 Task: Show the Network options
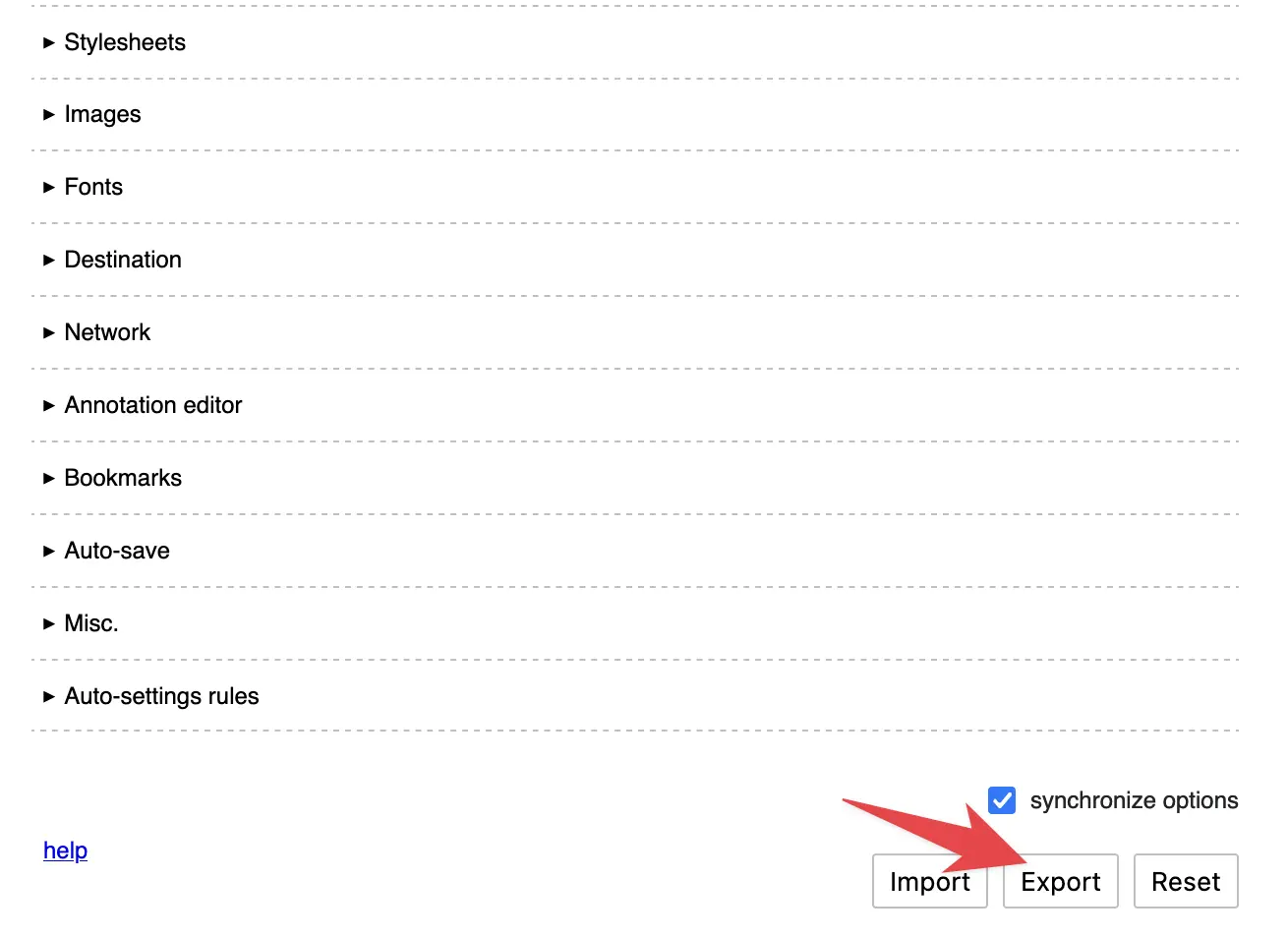107,333
